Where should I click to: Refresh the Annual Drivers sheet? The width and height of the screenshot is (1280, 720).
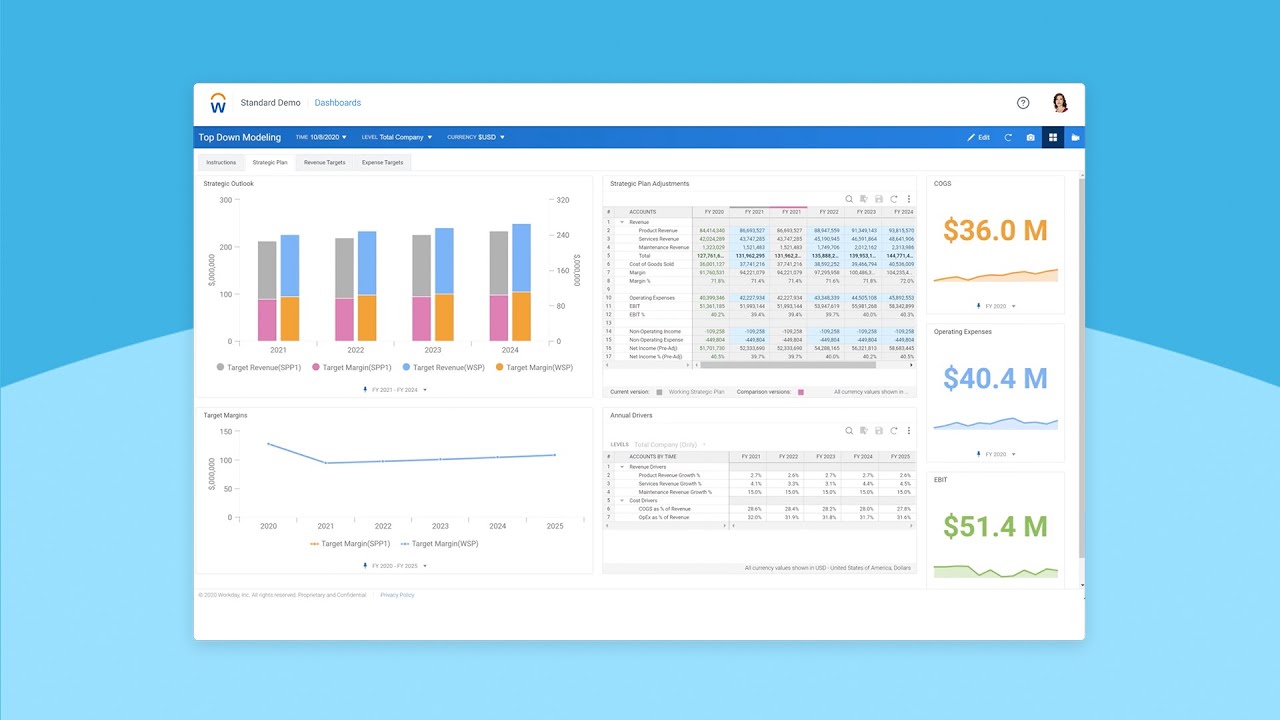click(x=894, y=431)
